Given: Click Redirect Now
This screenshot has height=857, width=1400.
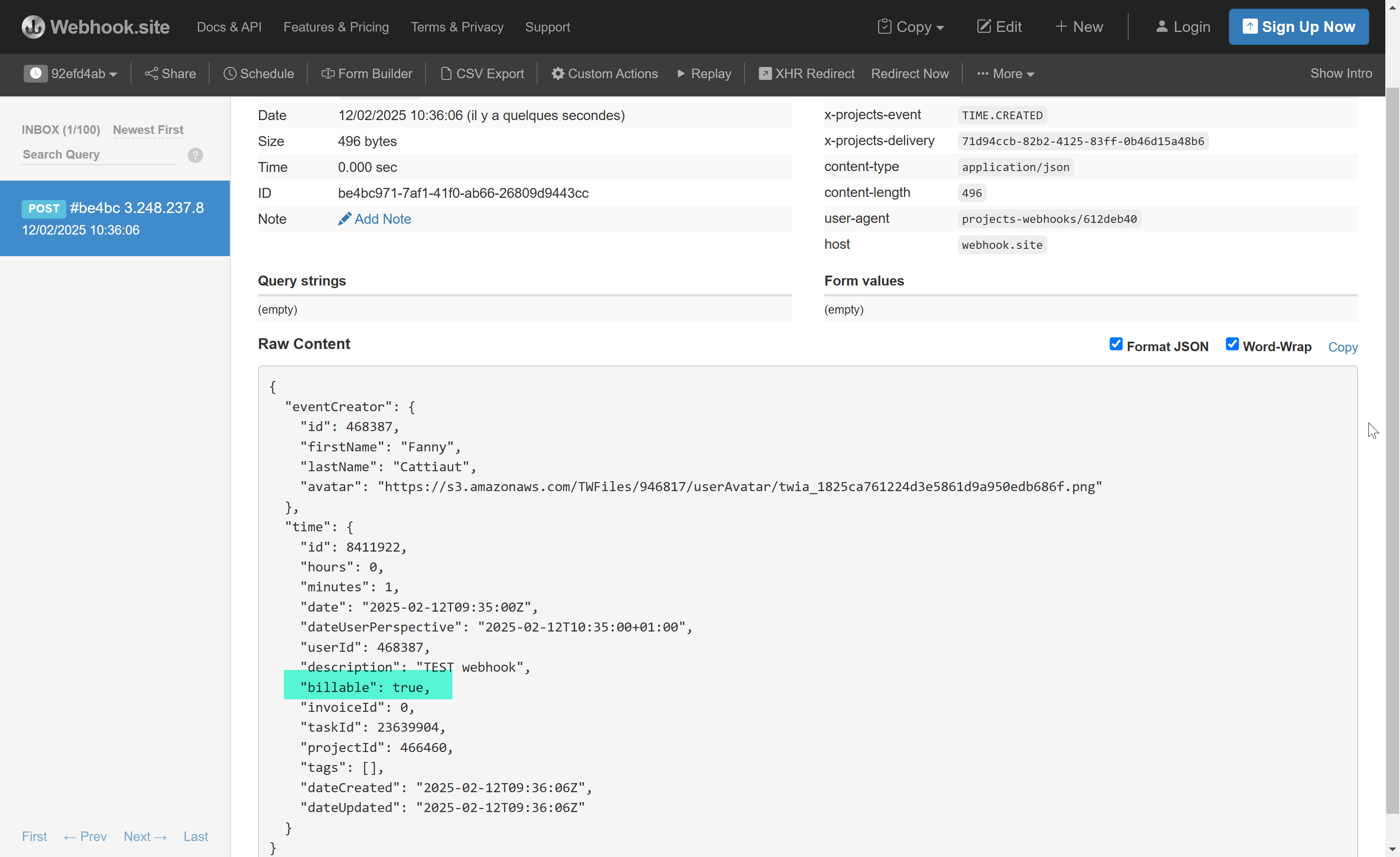Looking at the screenshot, I should click(910, 74).
